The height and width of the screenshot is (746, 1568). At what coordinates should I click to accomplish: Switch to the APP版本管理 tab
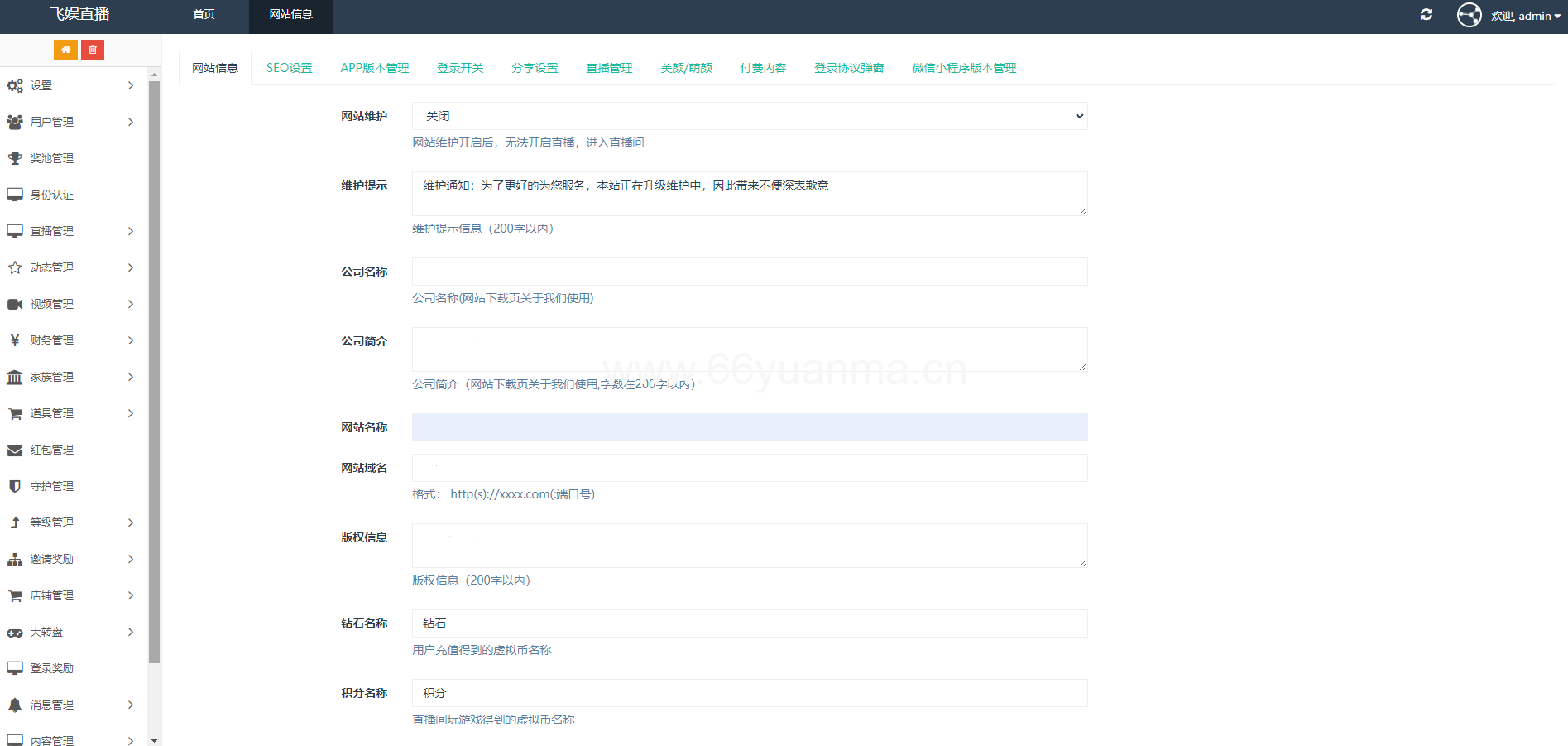click(375, 68)
